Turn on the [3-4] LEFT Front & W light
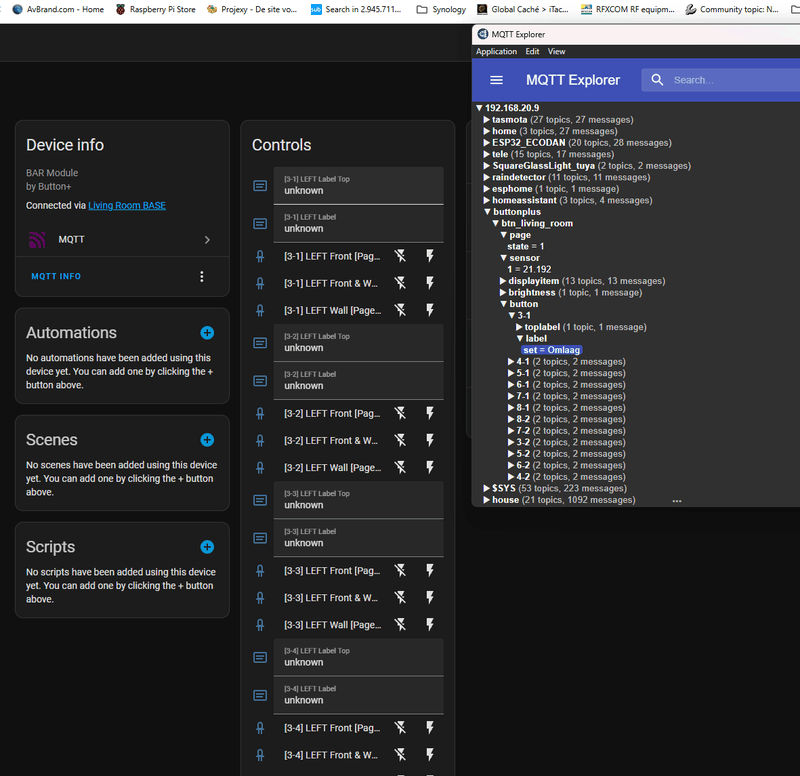The height and width of the screenshot is (776, 800). tap(430, 754)
